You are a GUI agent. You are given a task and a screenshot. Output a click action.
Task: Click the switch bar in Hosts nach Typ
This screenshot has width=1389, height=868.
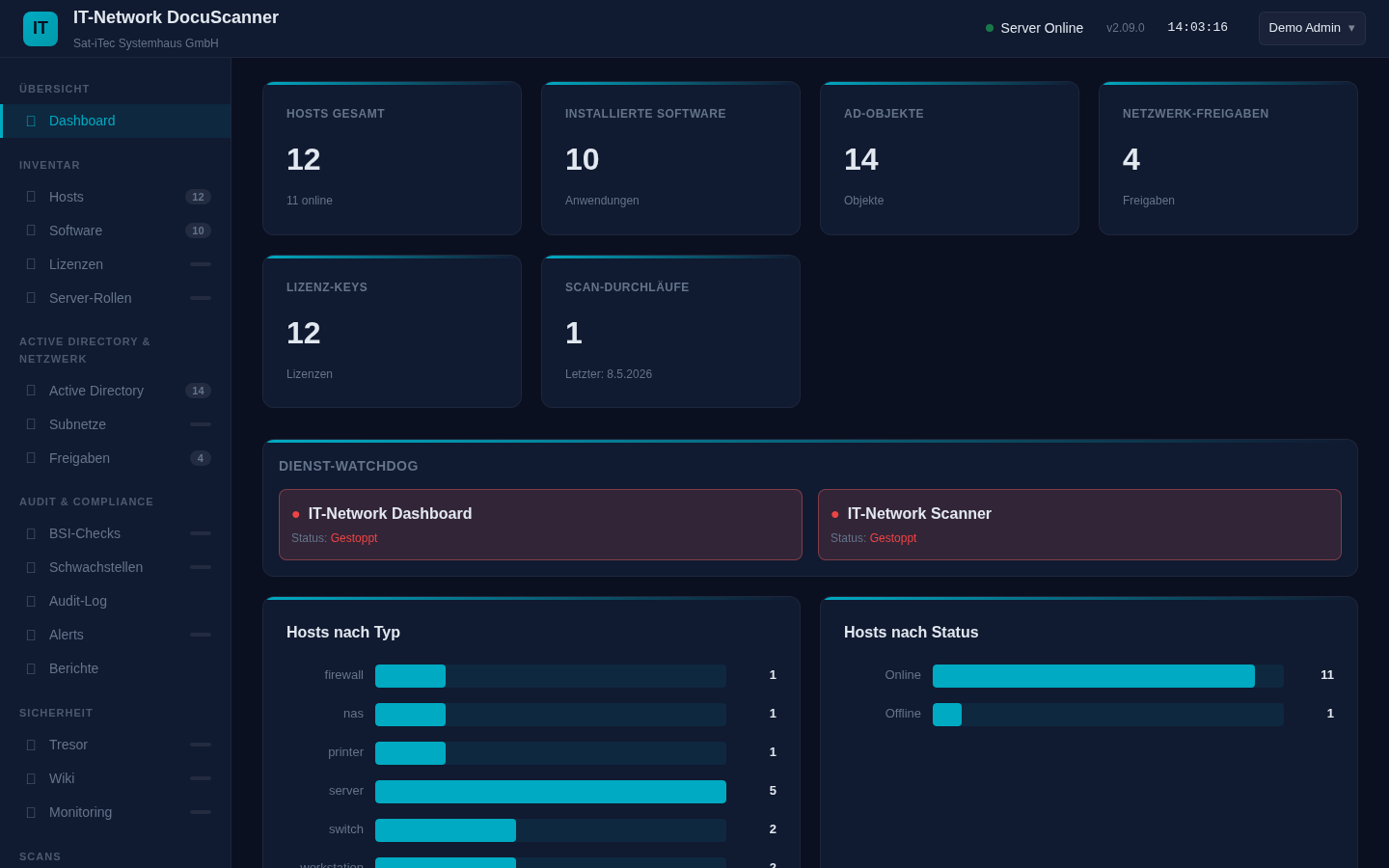tap(446, 830)
